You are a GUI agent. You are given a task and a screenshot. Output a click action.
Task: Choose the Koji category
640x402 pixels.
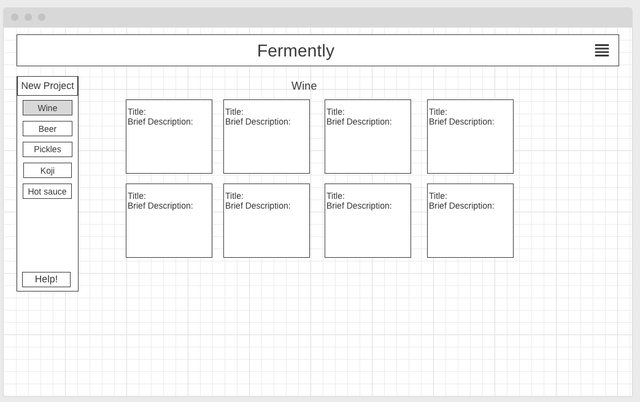(47, 170)
